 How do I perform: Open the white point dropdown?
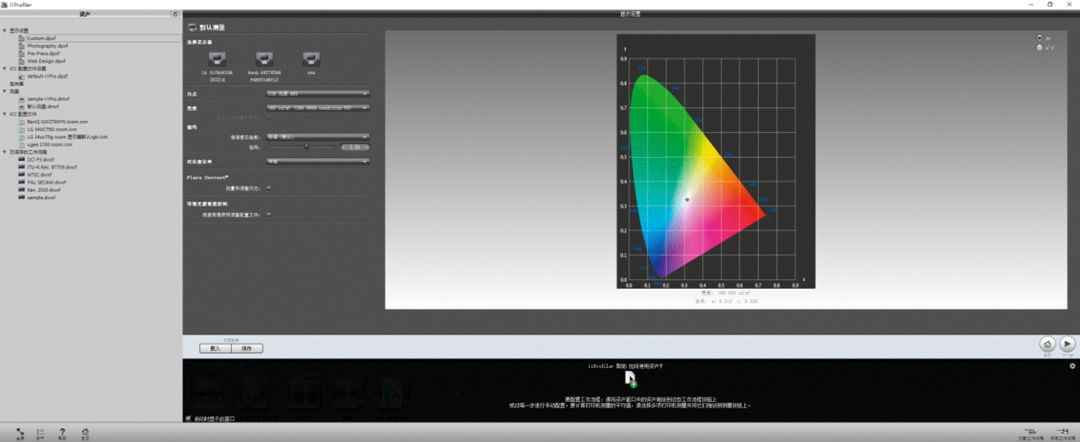318,94
